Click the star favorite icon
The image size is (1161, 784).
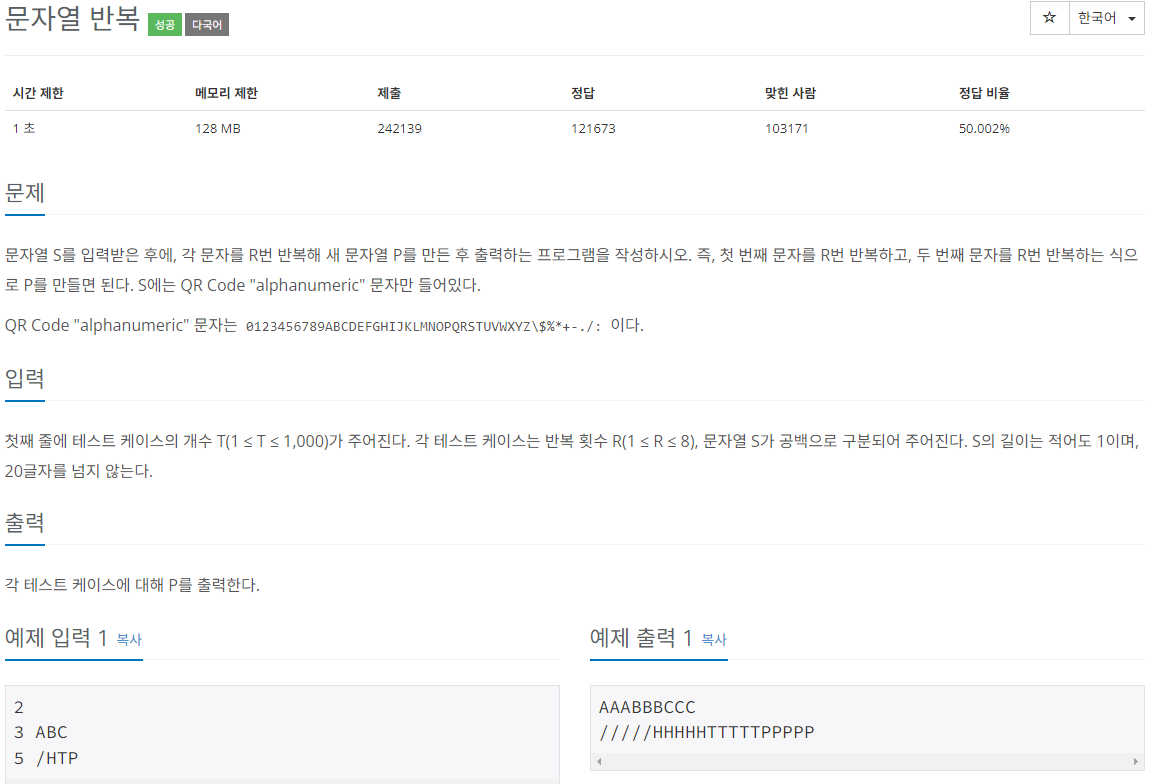coord(1049,18)
